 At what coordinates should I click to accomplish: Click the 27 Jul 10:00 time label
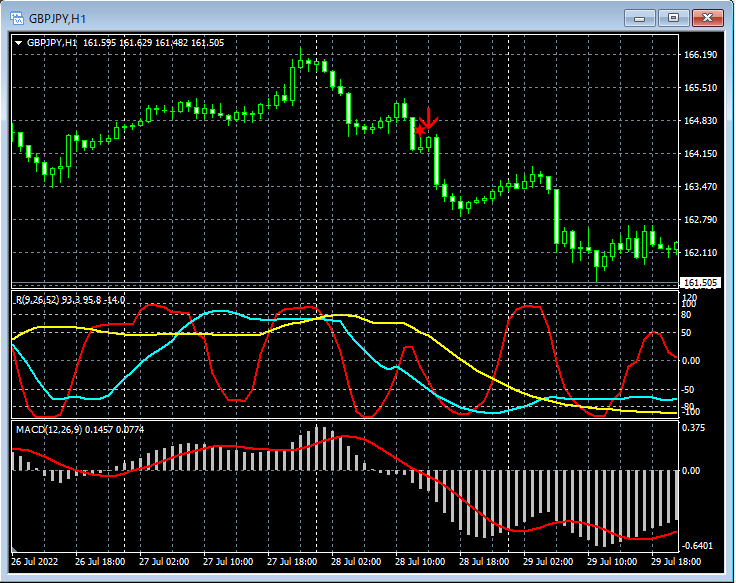tap(228, 562)
